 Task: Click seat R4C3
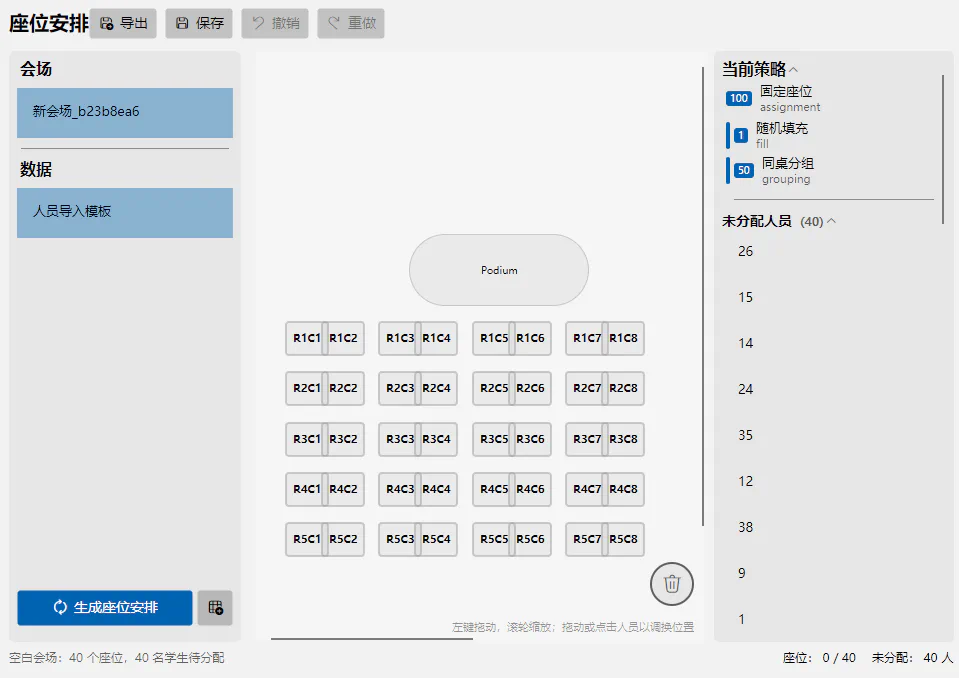(399, 489)
